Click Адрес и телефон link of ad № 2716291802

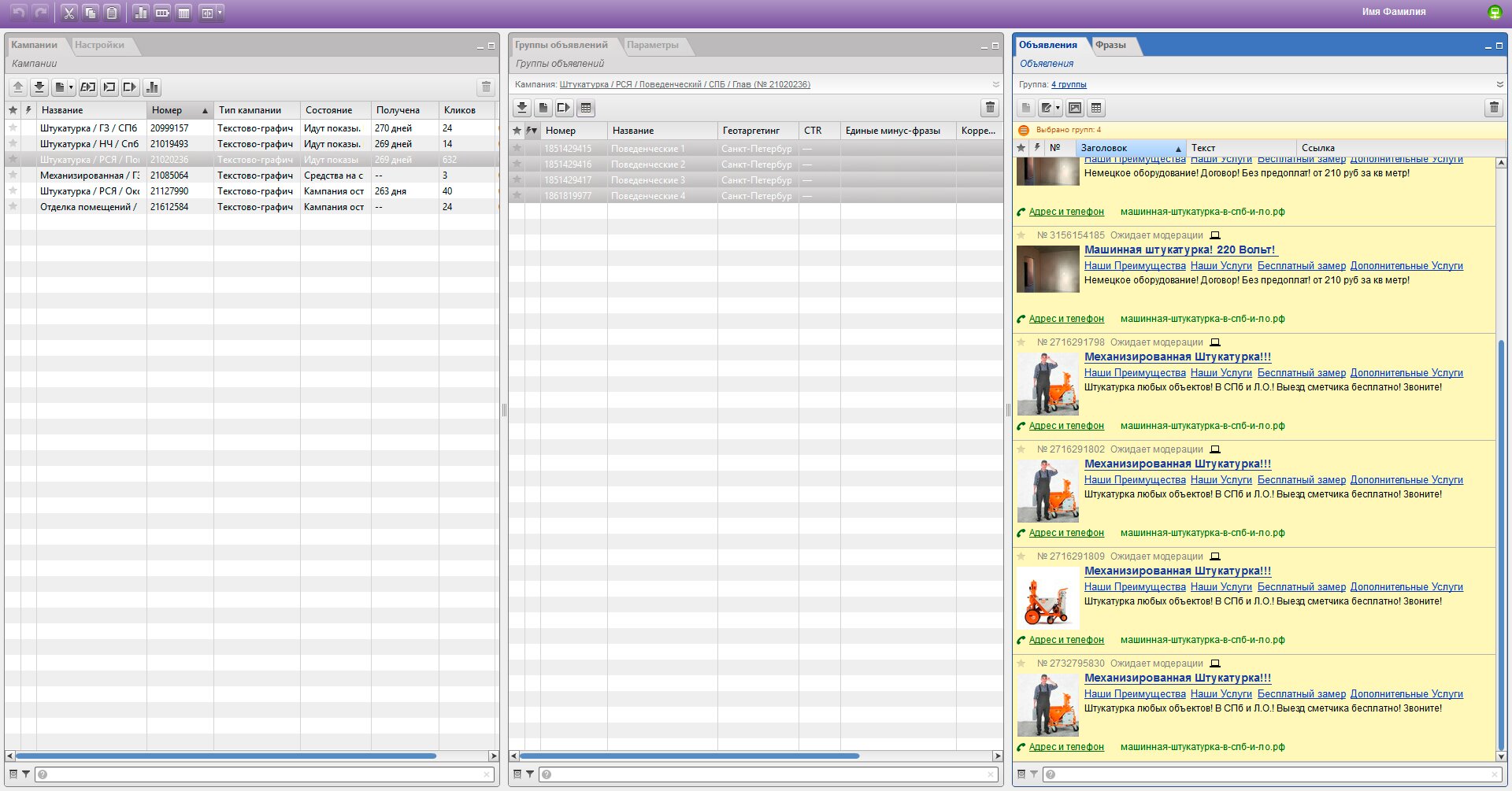(1066, 533)
